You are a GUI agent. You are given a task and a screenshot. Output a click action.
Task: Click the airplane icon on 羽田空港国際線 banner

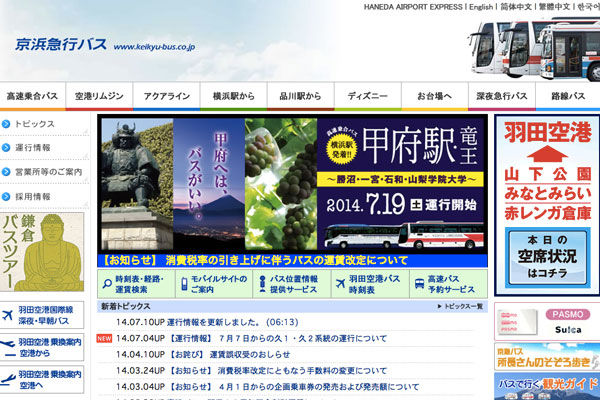pyautogui.click(x=8, y=315)
